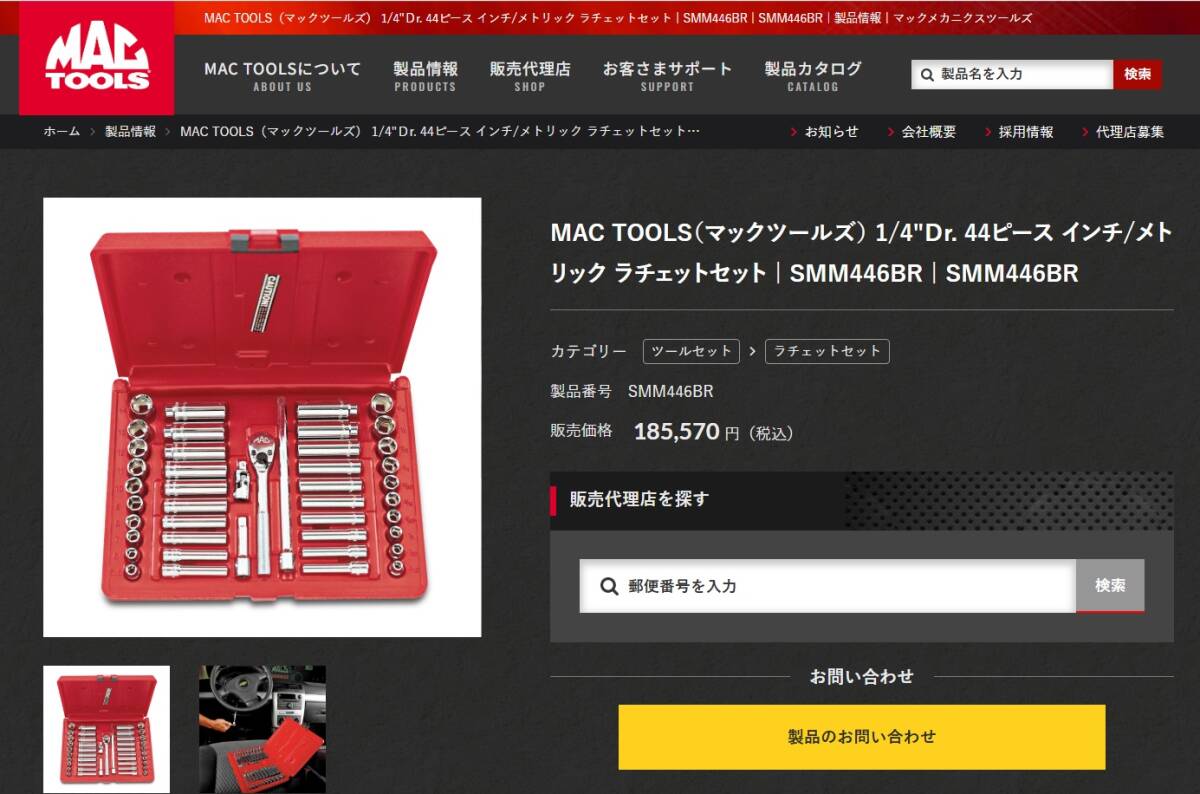Viewport: 1200px width, 794px height.
Task: Open the 販売代理店 SHOP menu
Action: (x=530, y=76)
